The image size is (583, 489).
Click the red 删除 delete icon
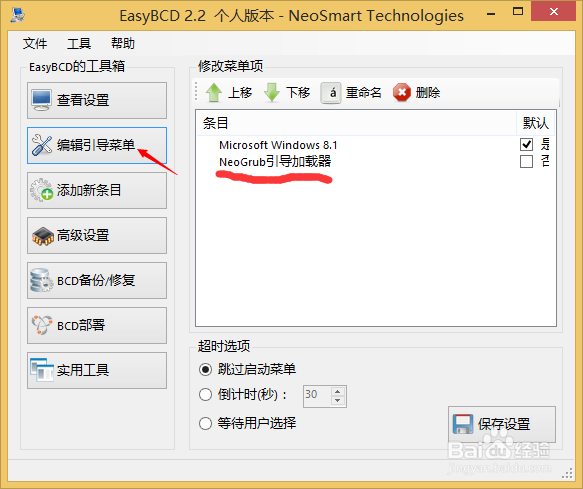pos(402,93)
